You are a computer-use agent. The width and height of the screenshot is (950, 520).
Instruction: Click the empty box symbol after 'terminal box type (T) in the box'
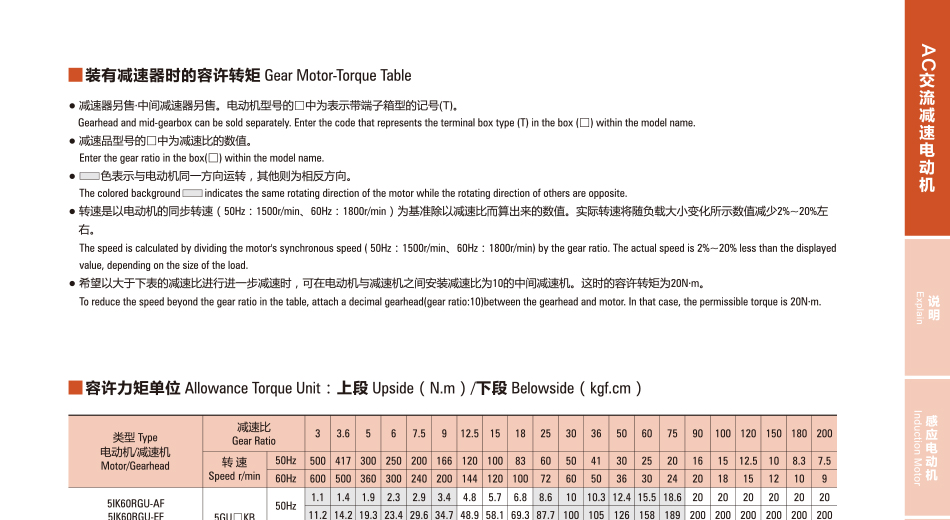pyautogui.click(x=586, y=123)
